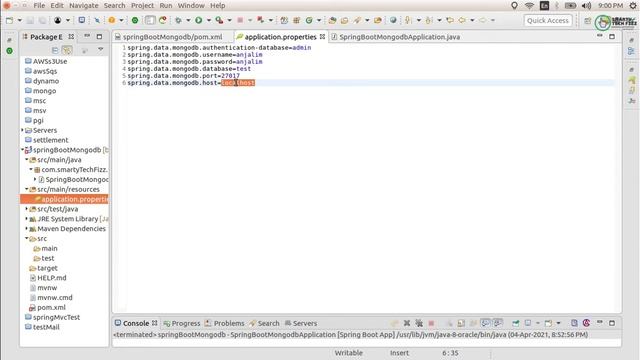Open the Run button dropdown arrow
640x360 pixels.
209,20
